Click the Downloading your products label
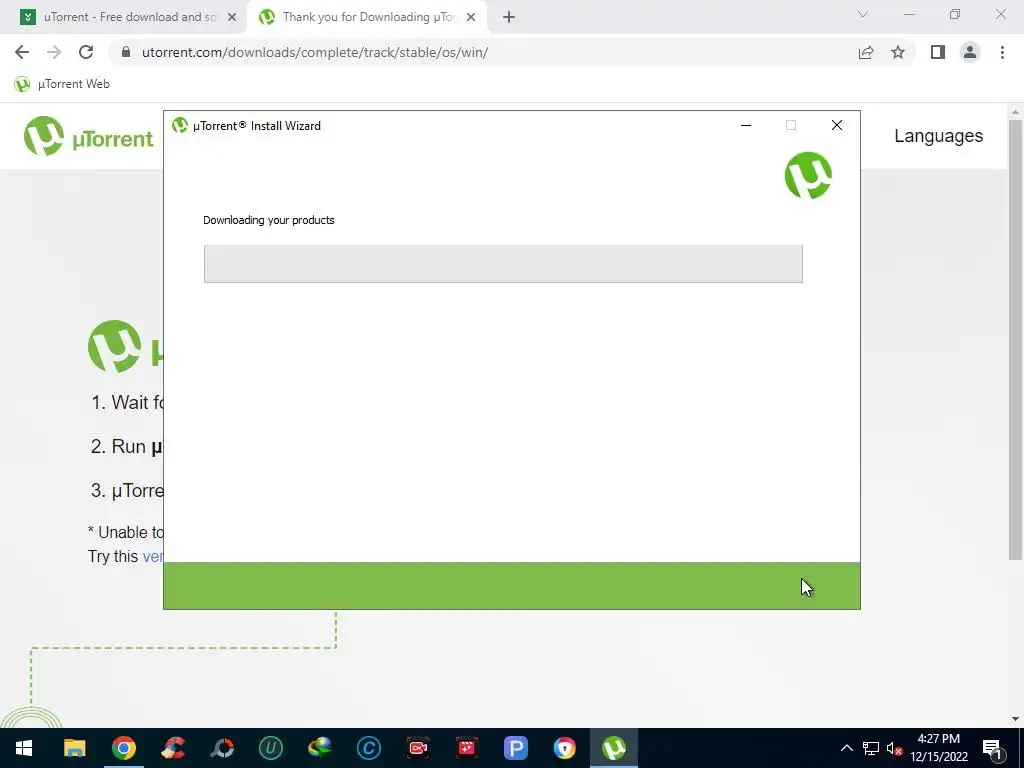1024x768 pixels. coord(268,220)
